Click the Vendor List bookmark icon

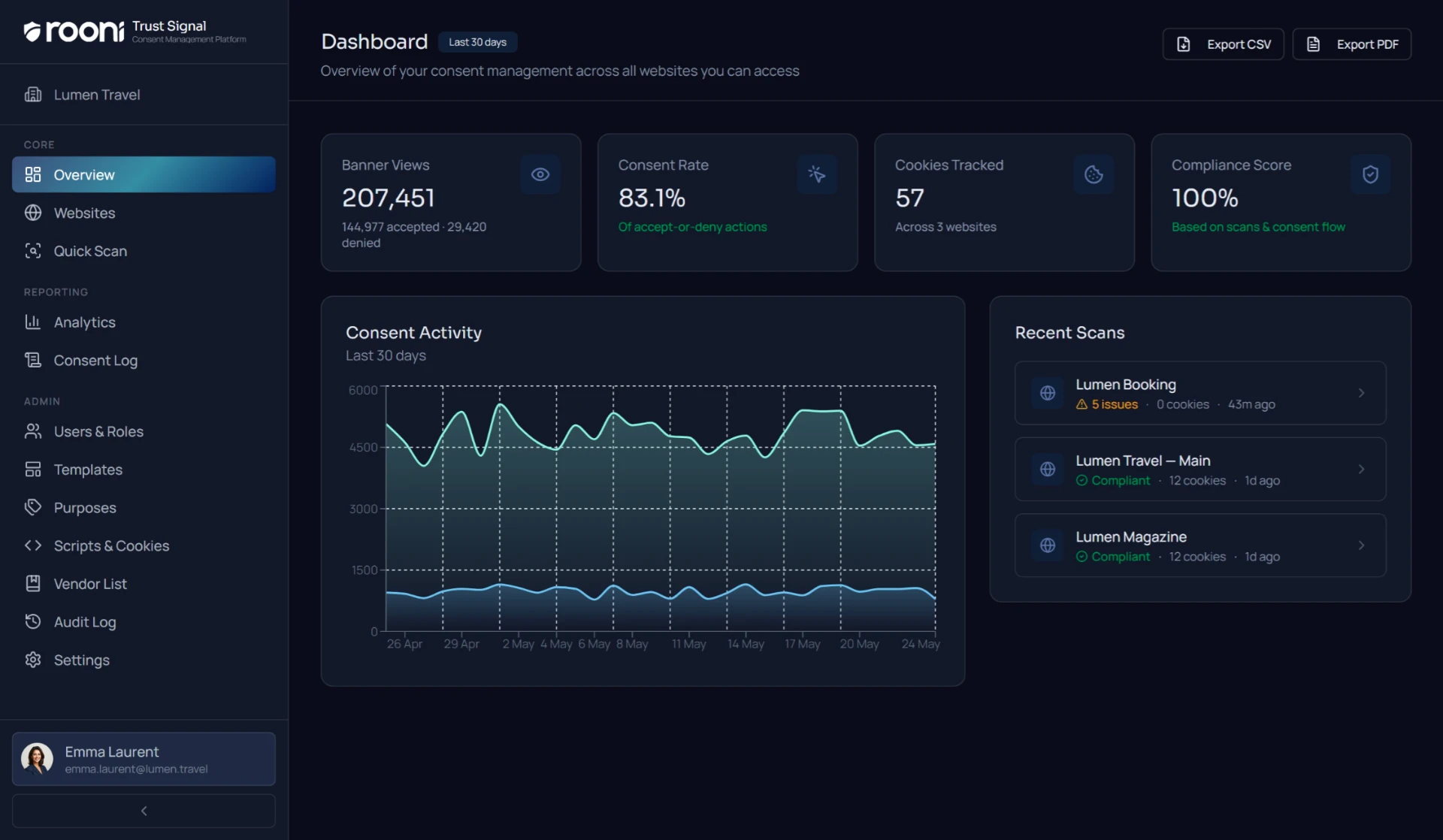(33, 584)
